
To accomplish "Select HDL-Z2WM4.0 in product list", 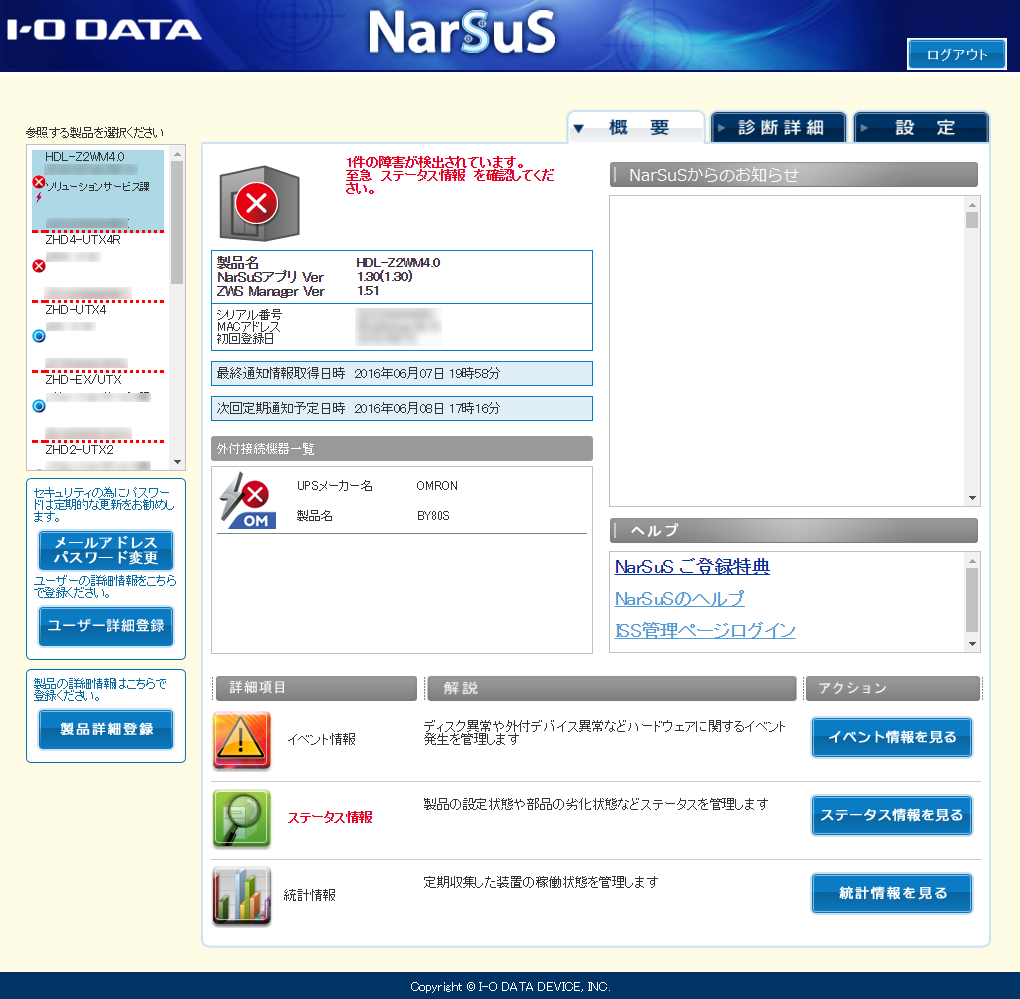I will (98, 190).
